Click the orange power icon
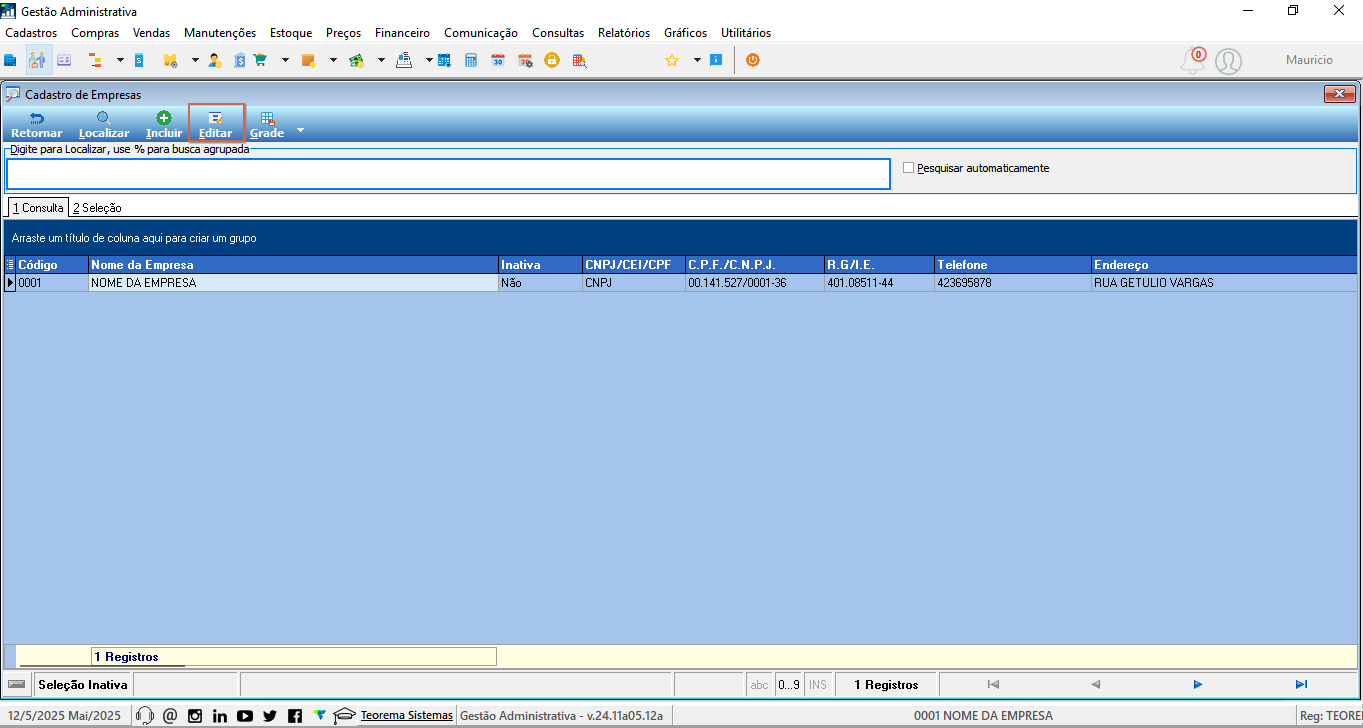The width and height of the screenshot is (1363, 728). (x=753, y=60)
